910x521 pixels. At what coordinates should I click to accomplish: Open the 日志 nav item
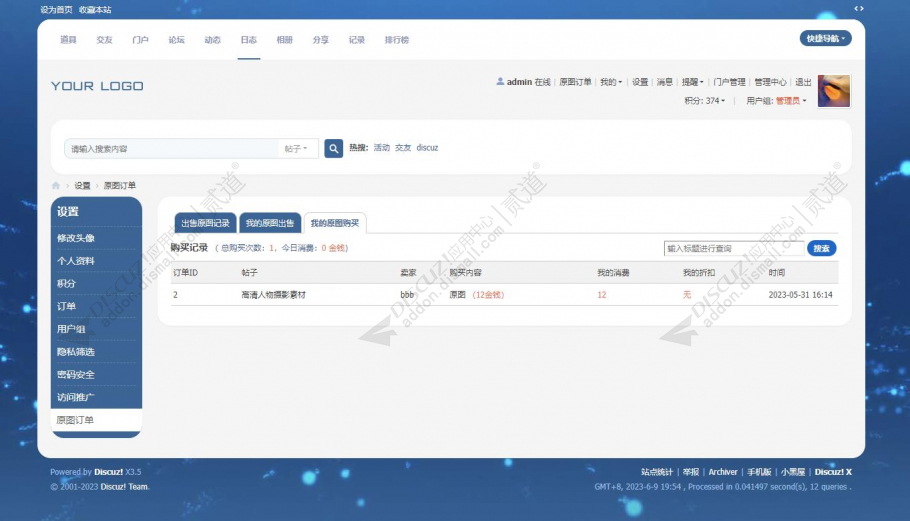(x=248, y=39)
